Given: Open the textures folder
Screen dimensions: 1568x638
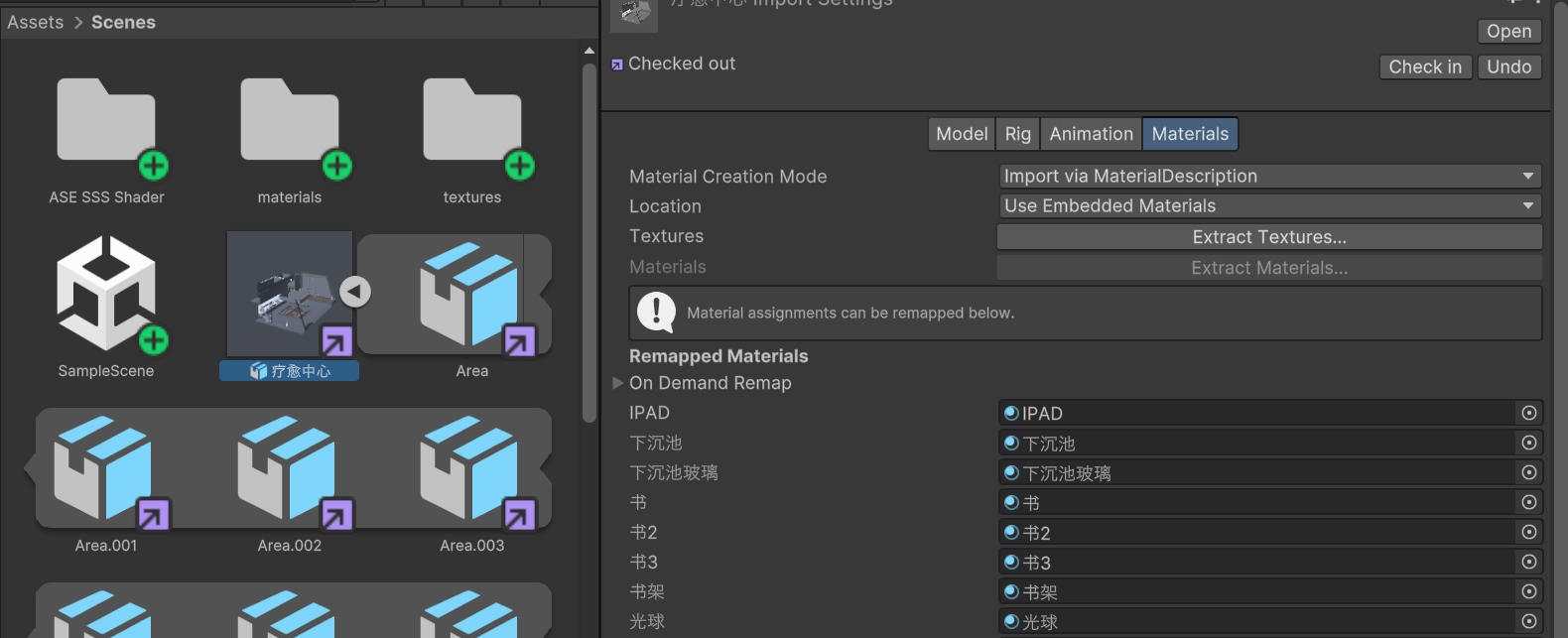Looking at the screenshot, I should (471, 124).
